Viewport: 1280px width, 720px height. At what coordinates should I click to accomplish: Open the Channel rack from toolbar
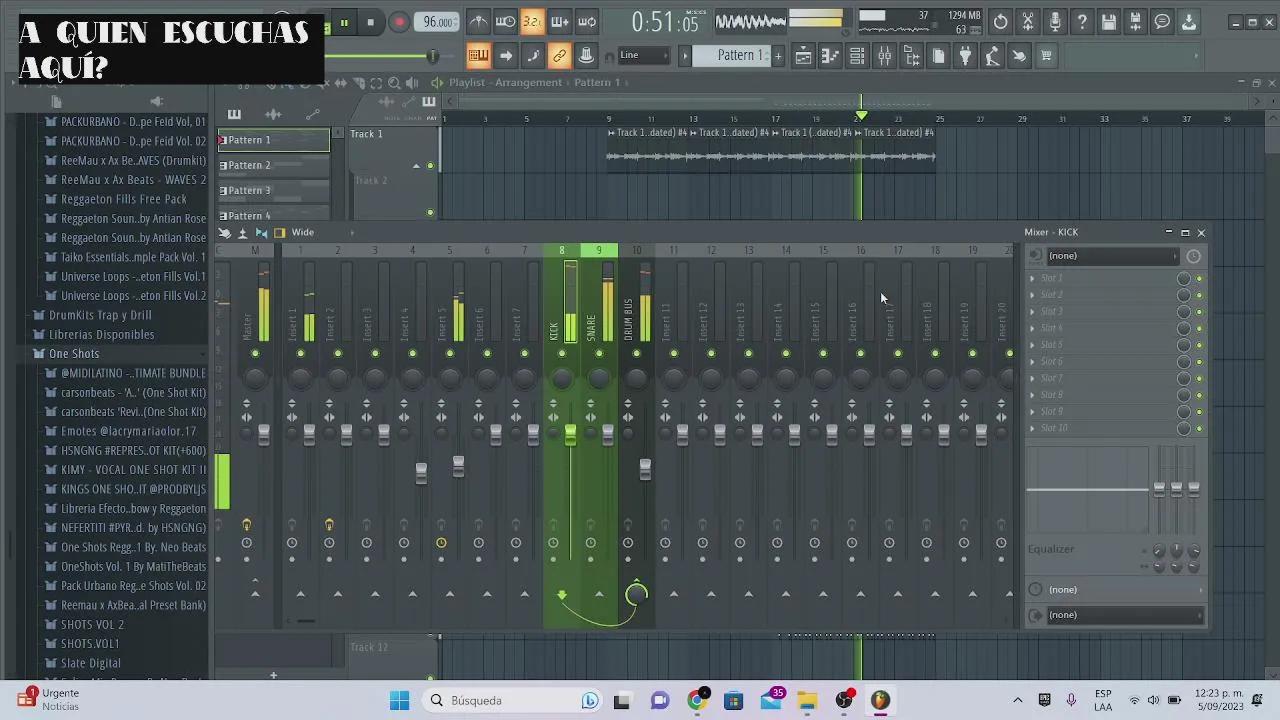click(x=857, y=56)
